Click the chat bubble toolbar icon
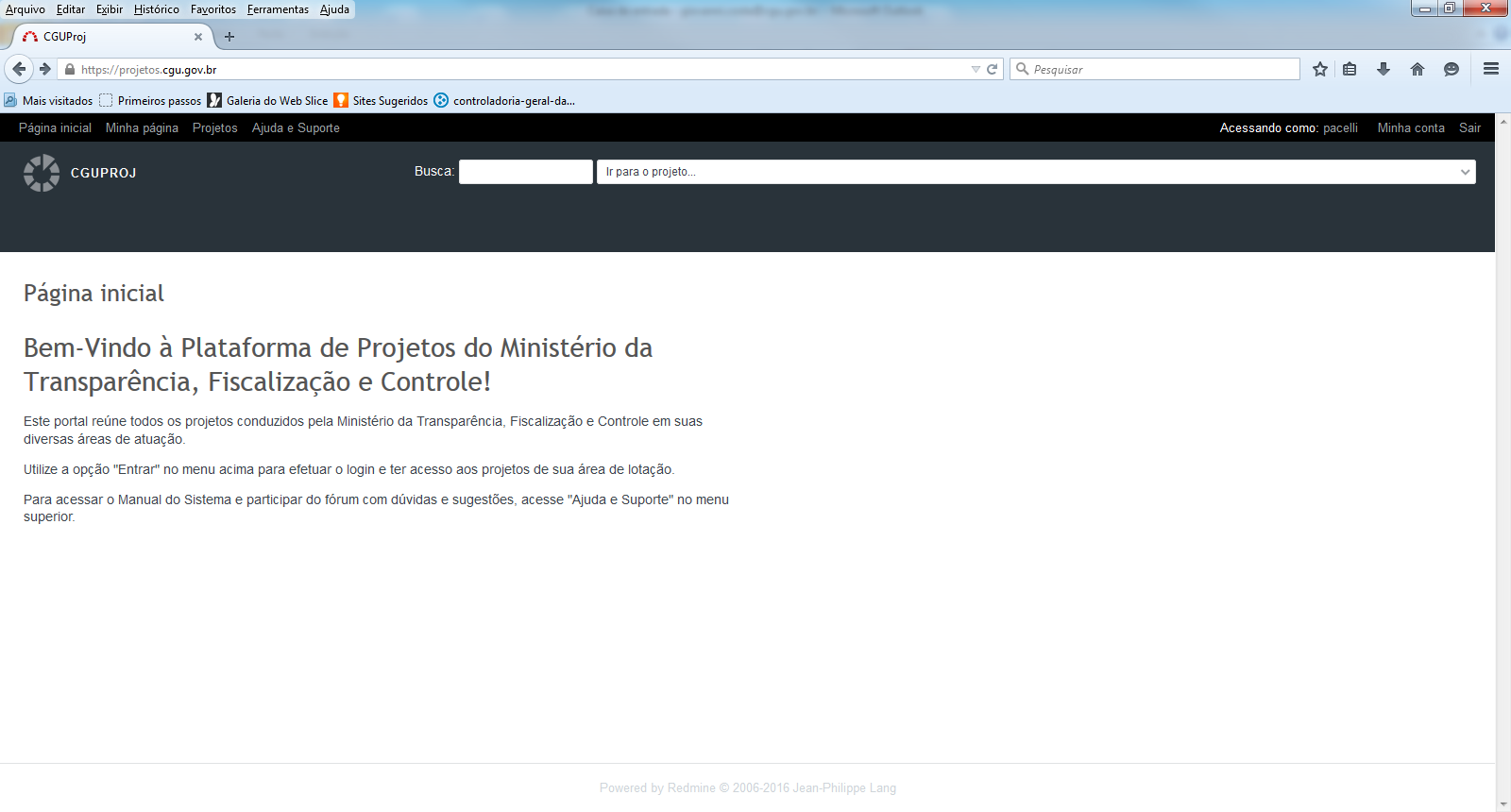The image size is (1511, 812). coord(1452,69)
